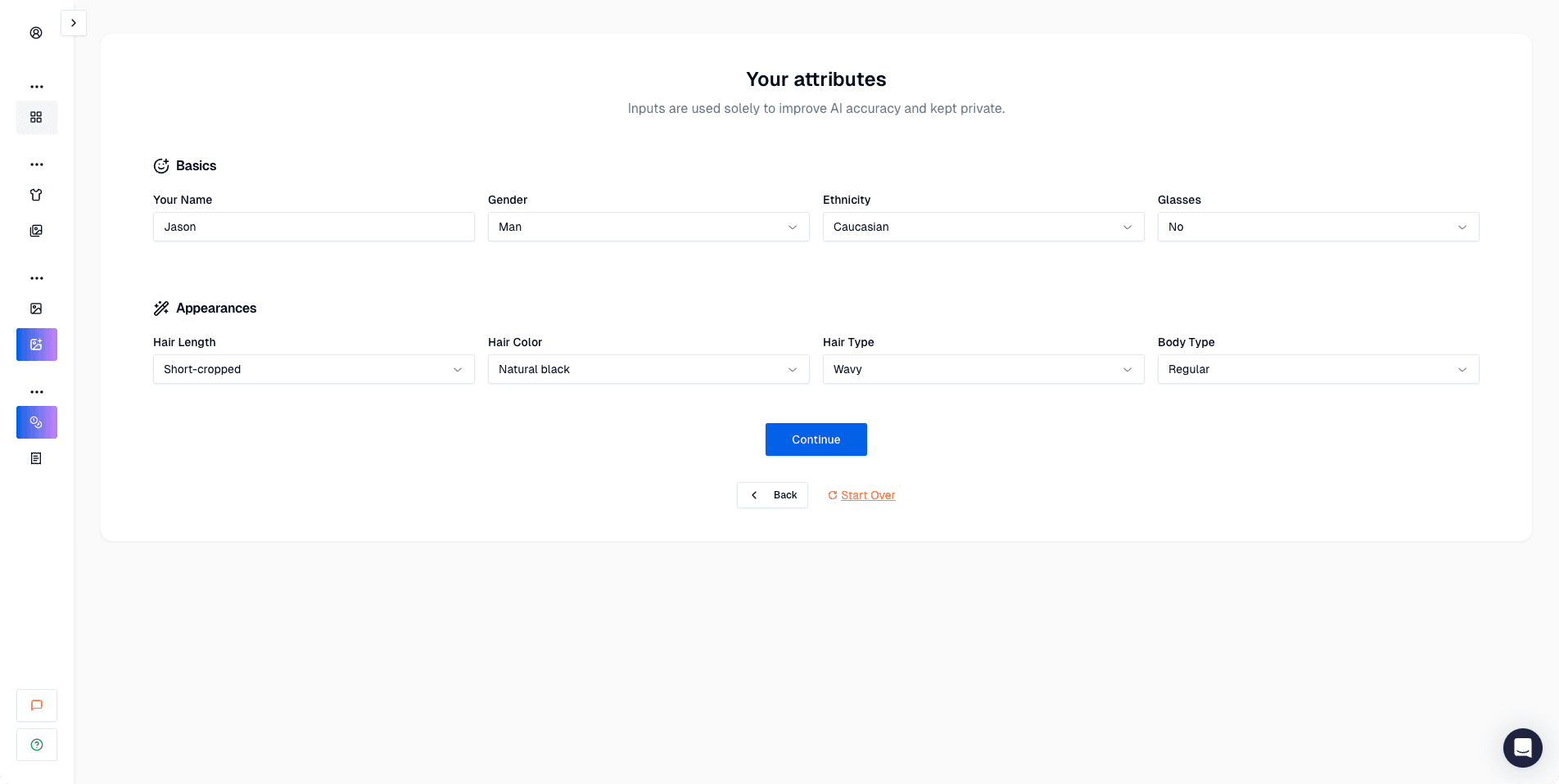Viewport: 1559px width, 784px height.
Task: Click the Your Name field containing Jason
Action: point(313,227)
